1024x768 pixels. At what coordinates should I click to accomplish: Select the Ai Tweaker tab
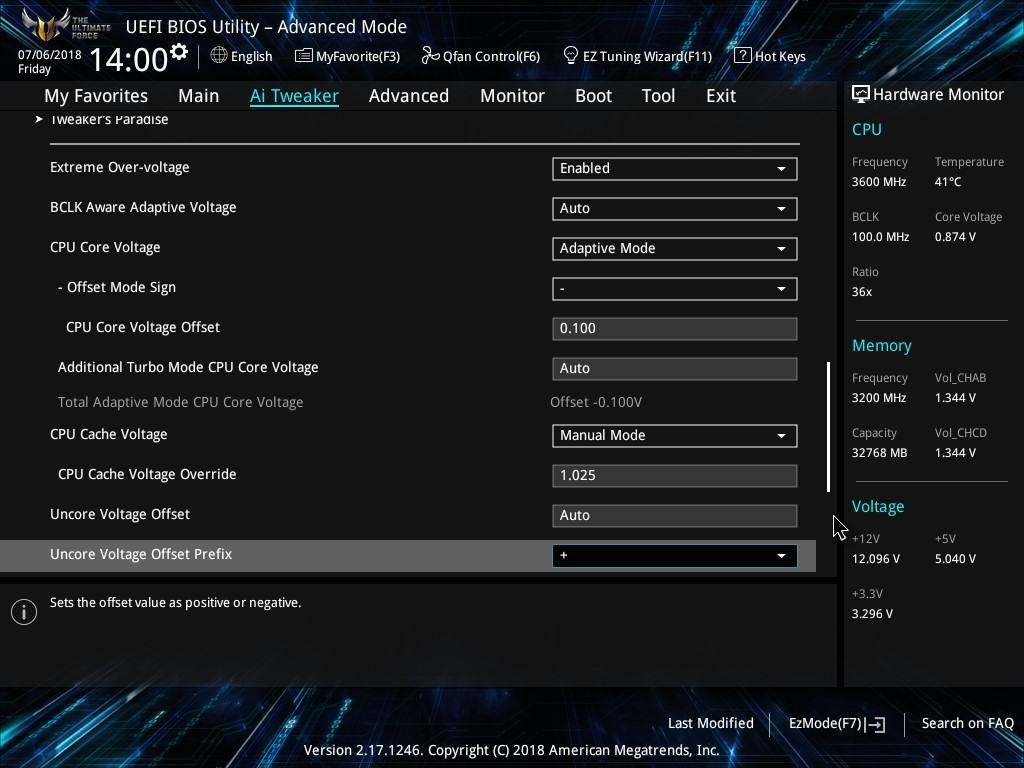point(294,96)
